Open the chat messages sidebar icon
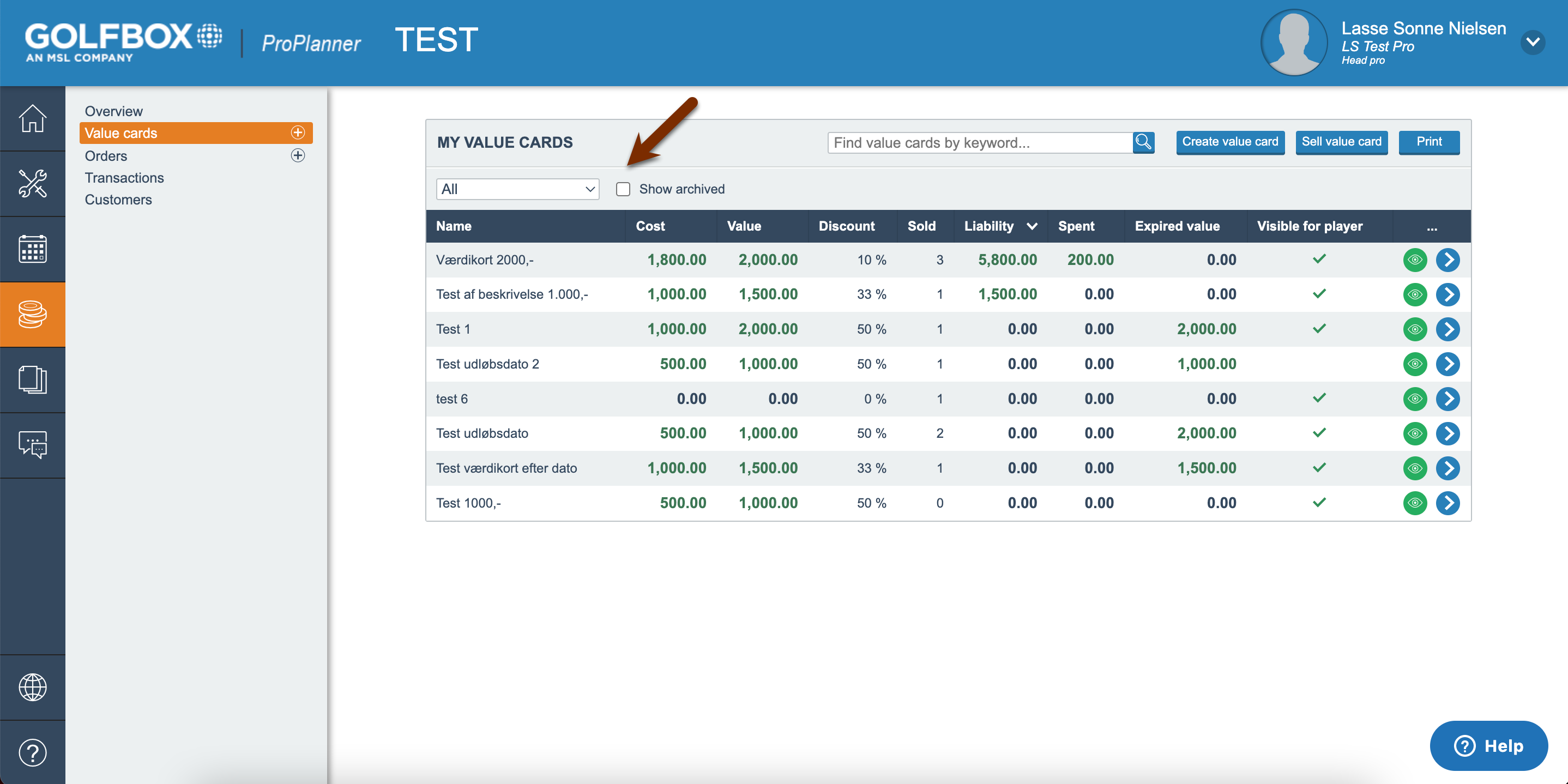Viewport: 1568px width, 784px height. tap(32, 445)
